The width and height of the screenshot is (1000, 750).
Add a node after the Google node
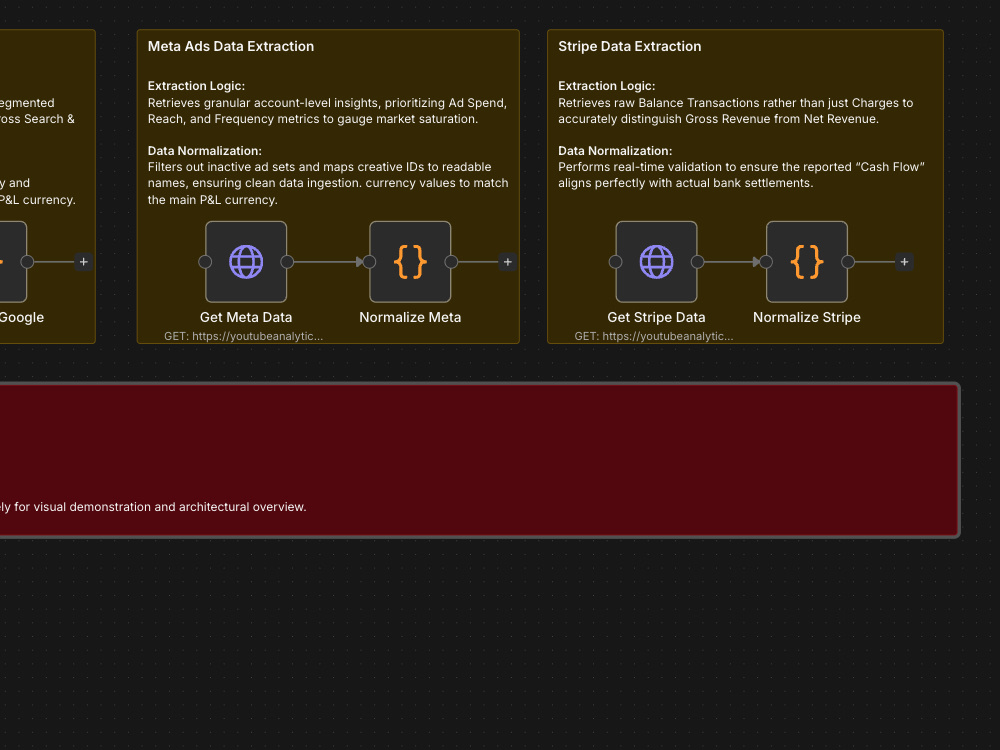tap(84, 261)
